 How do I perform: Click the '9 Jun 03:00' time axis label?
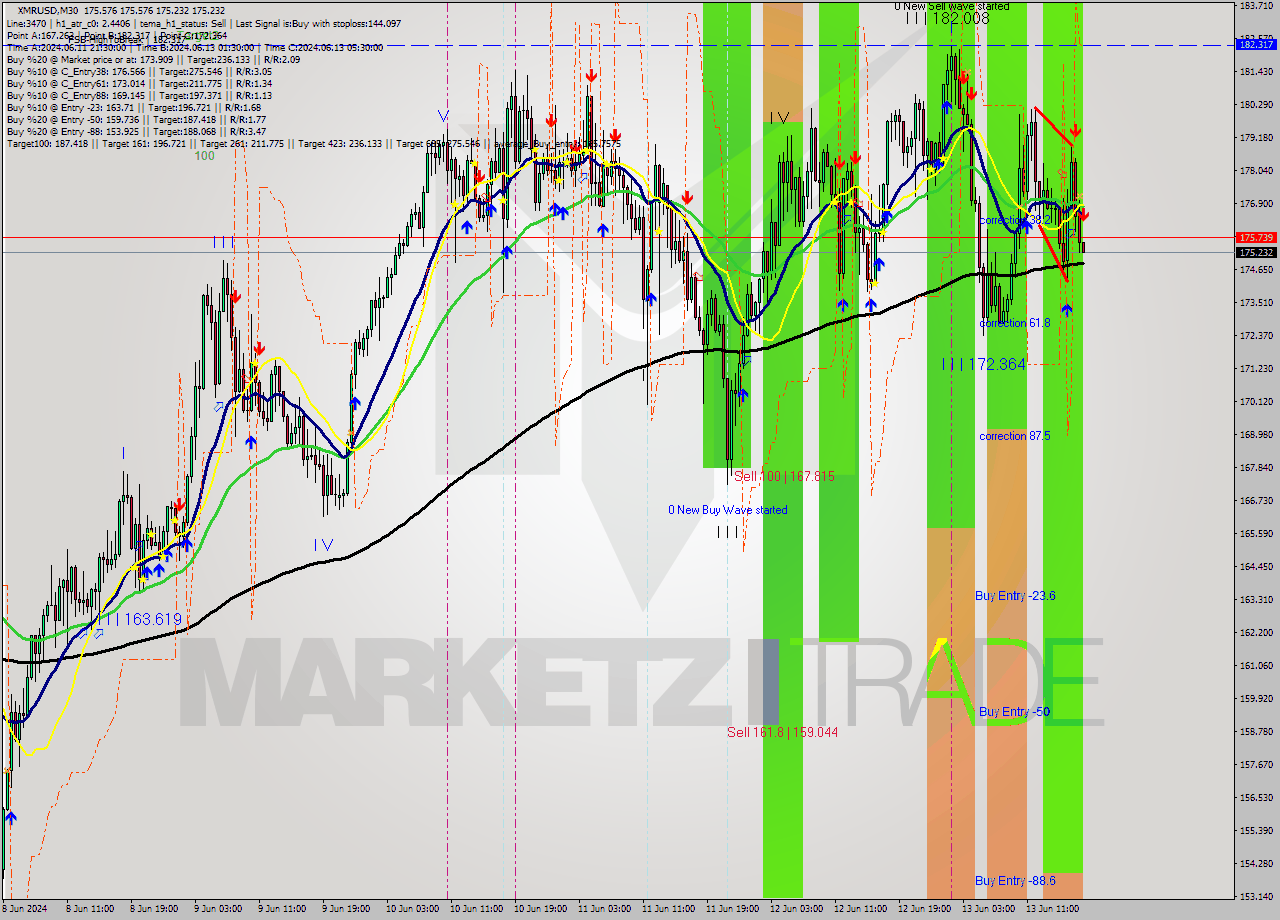(x=216, y=910)
